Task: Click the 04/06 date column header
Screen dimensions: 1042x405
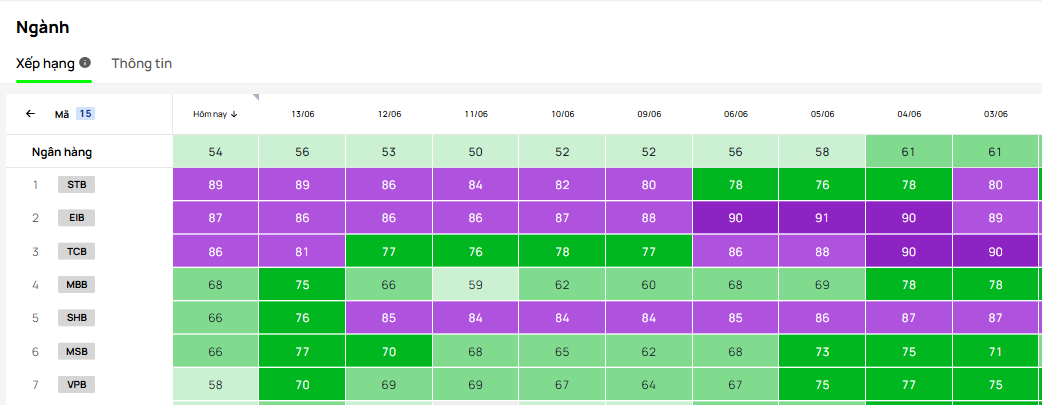Action: (x=909, y=114)
